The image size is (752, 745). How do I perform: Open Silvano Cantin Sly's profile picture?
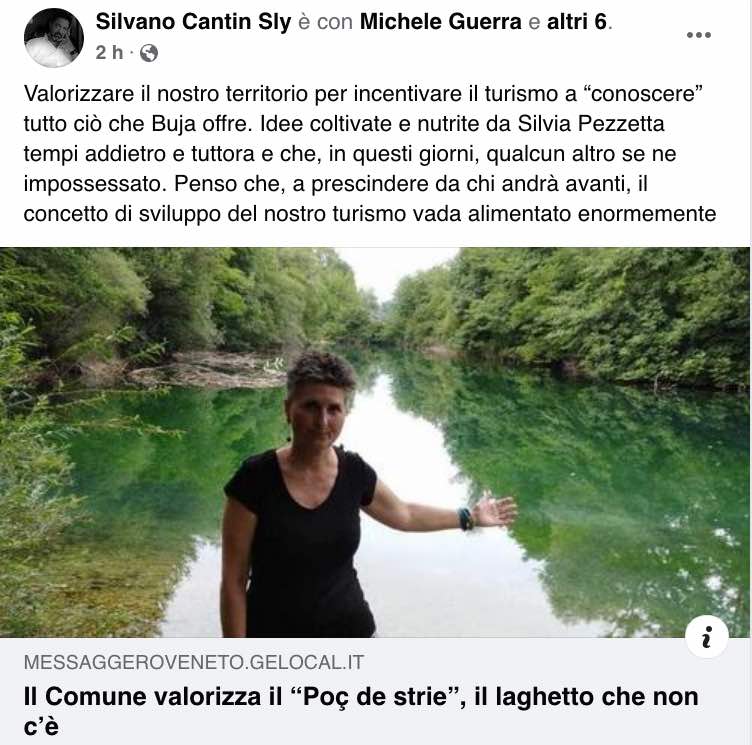point(54,37)
